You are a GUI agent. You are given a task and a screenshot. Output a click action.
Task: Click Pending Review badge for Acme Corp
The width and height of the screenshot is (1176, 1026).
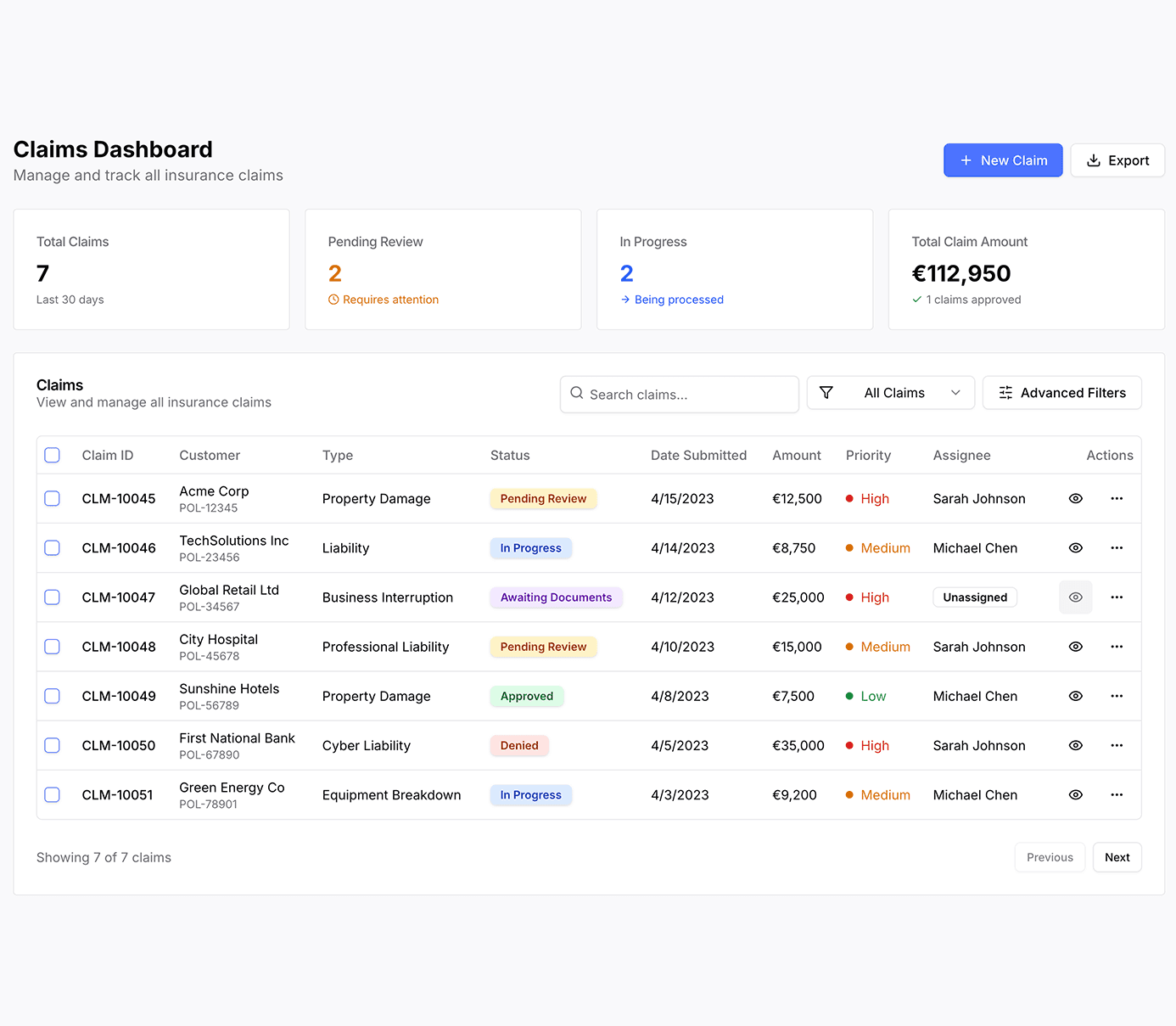[543, 498]
